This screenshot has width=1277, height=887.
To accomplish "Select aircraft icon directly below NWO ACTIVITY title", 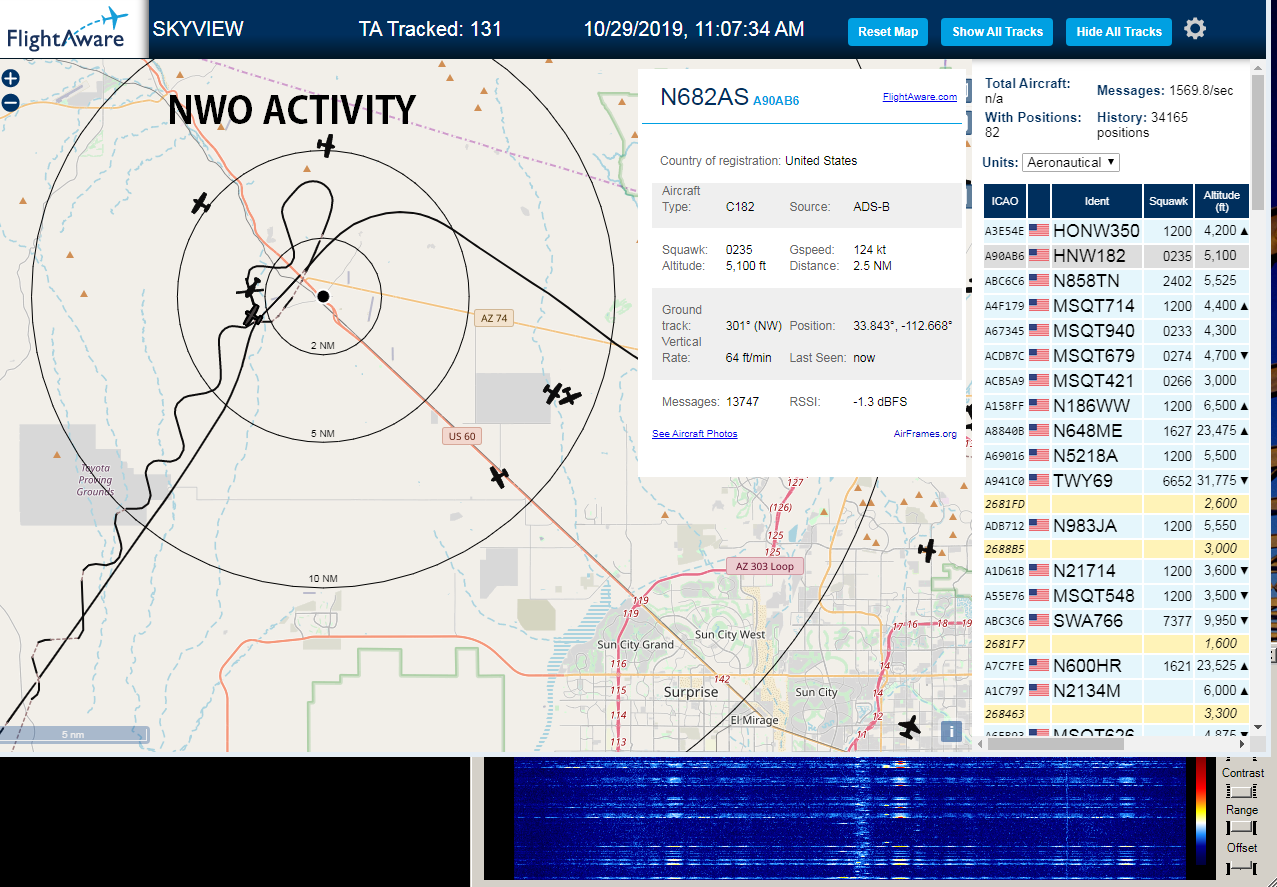I will click(x=326, y=146).
